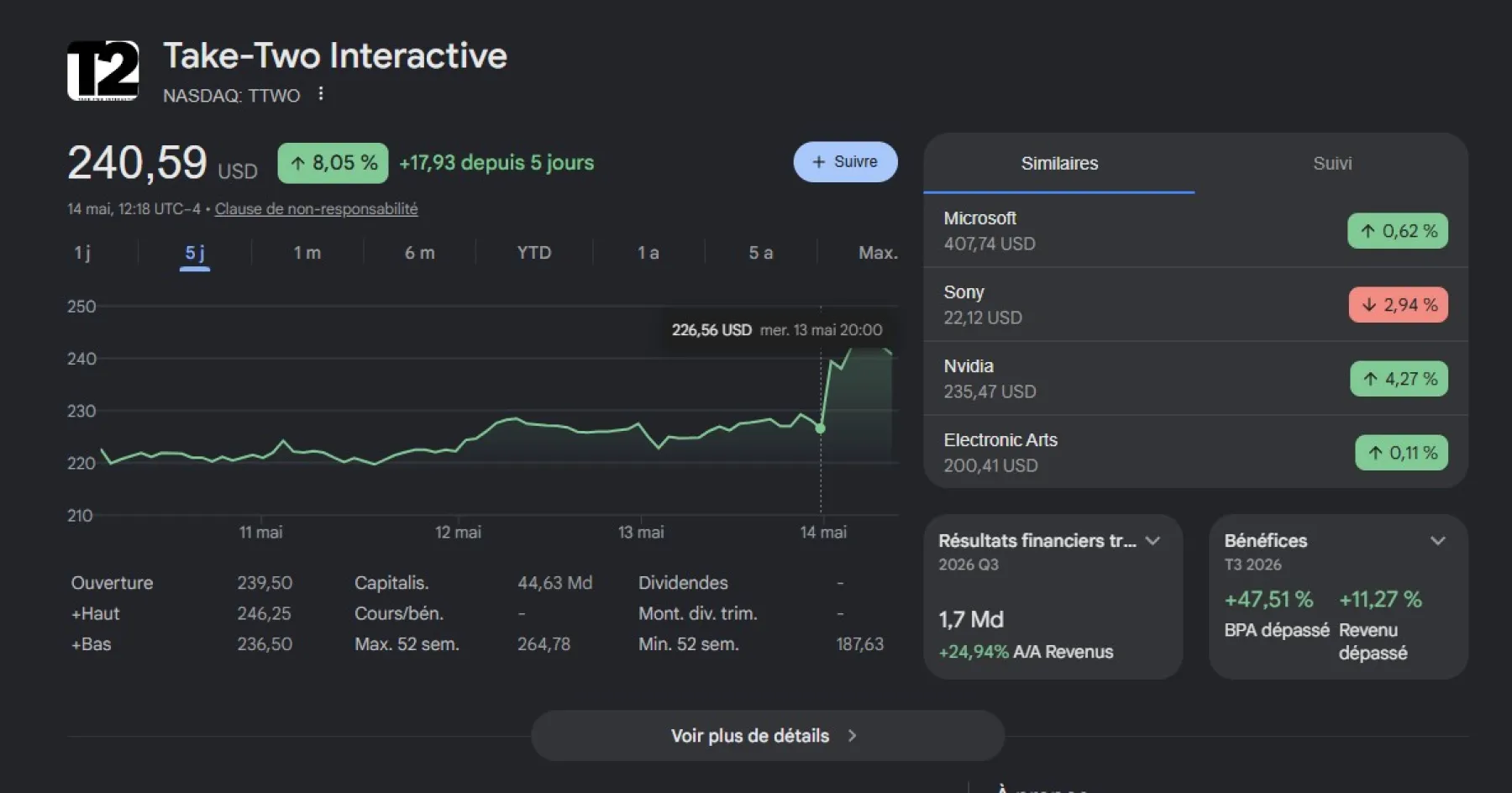Click the +Bas value 236,50
The image size is (1512, 793).
click(x=265, y=644)
